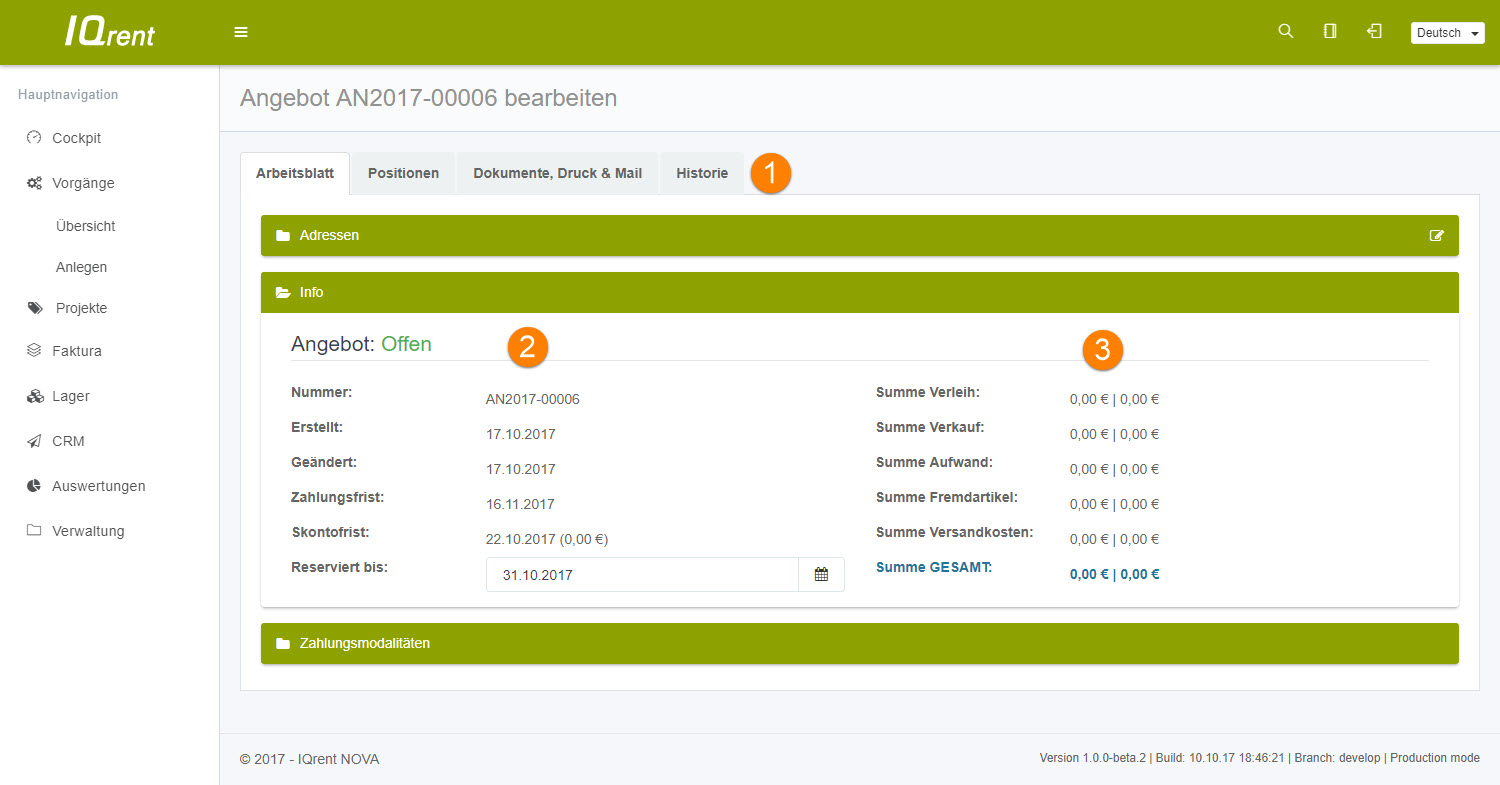Click the Reserviert bis date field
The width and height of the screenshot is (1500, 785).
[641, 575]
